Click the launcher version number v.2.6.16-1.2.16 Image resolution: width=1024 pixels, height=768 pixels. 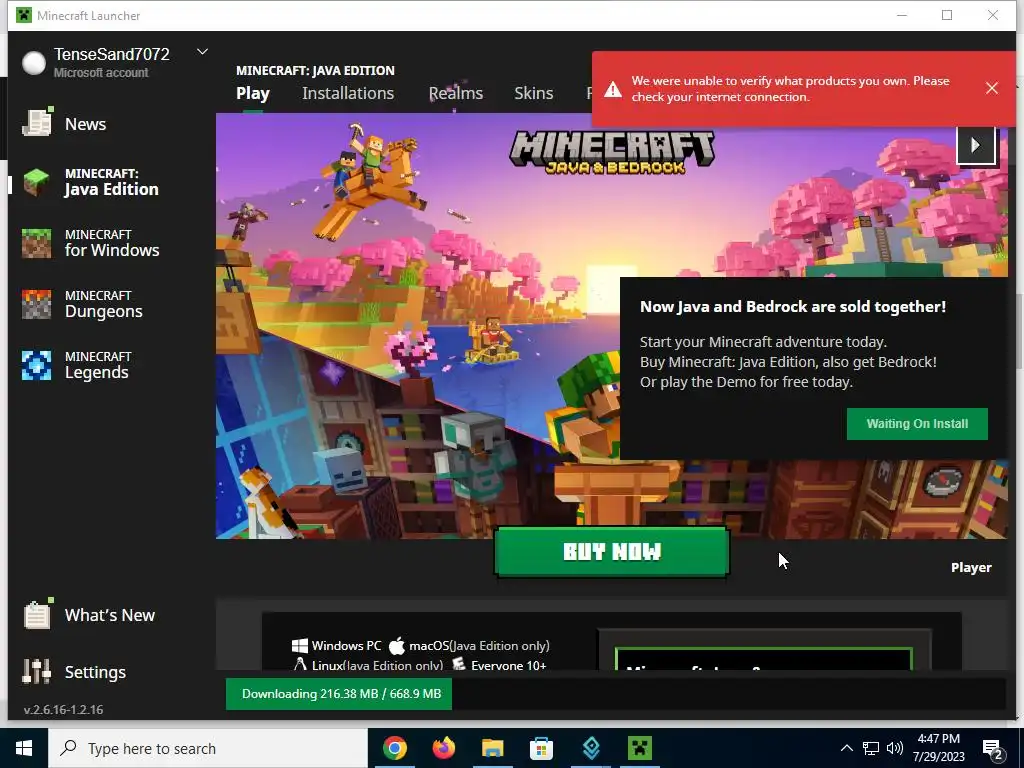coord(63,709)
